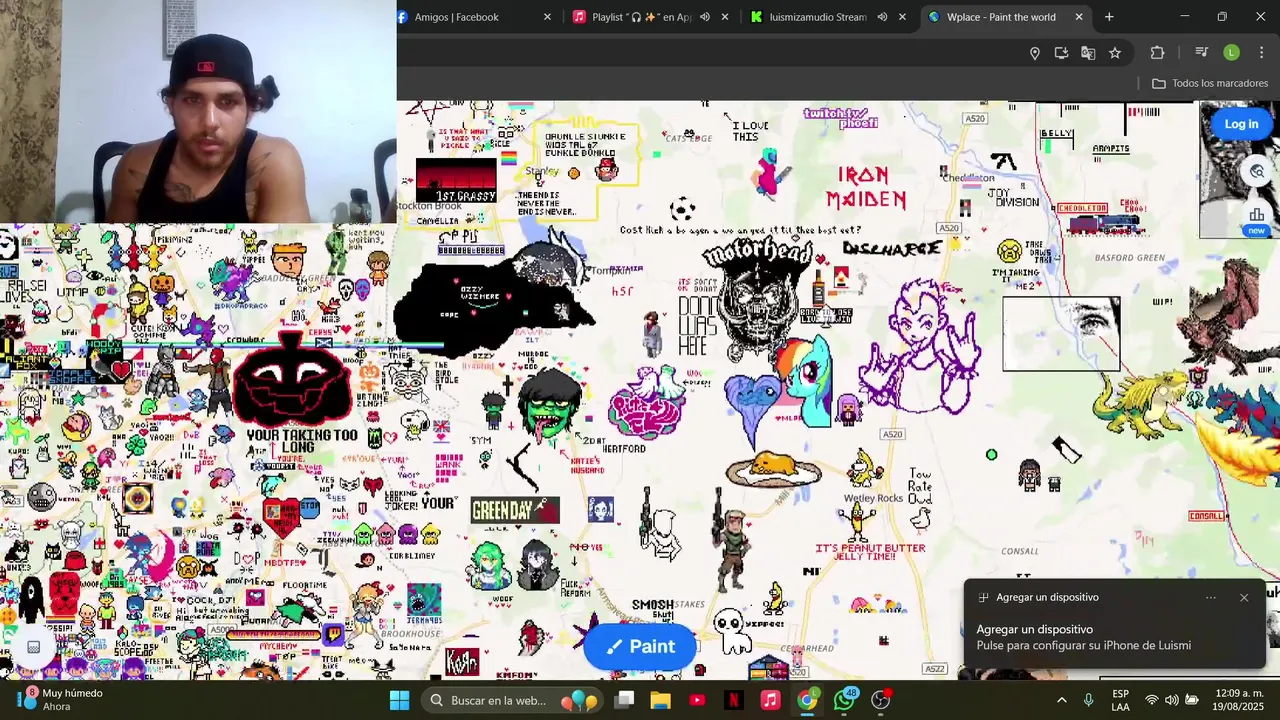Click the DISCHARGE pixel text

pos(892,249)
